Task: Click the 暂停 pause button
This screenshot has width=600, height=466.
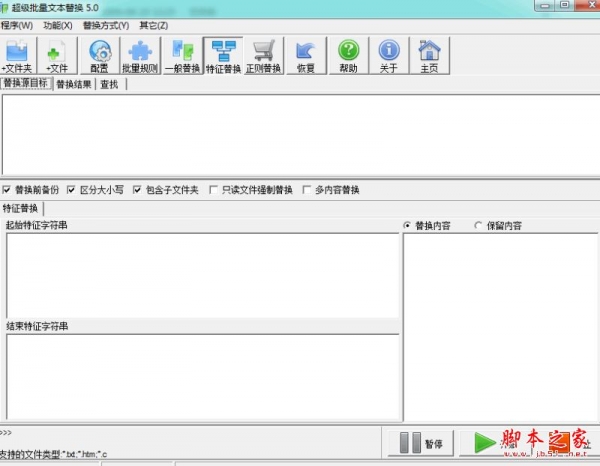Action: coord(421,443)
